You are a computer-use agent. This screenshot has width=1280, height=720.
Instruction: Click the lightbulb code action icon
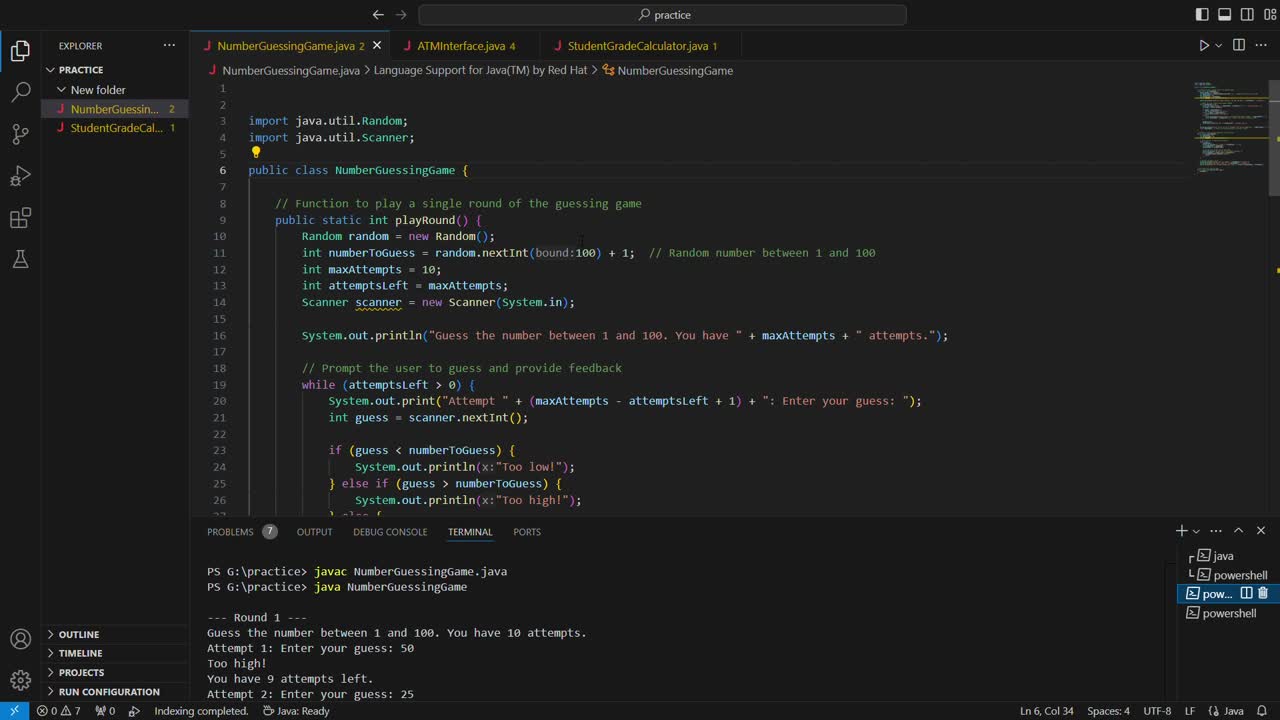pos(256,153)
